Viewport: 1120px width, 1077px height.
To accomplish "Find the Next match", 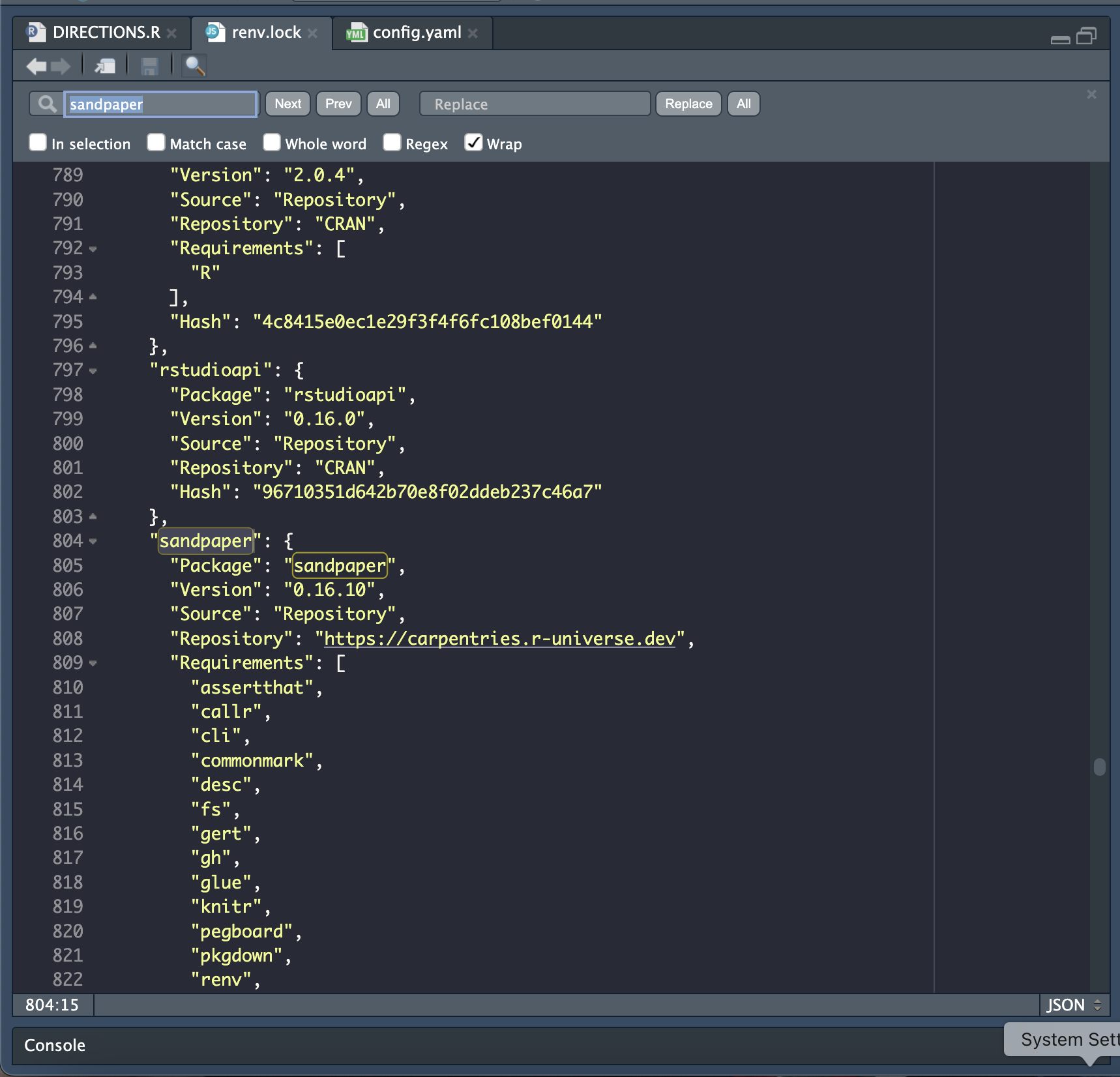I will [287, 104].
